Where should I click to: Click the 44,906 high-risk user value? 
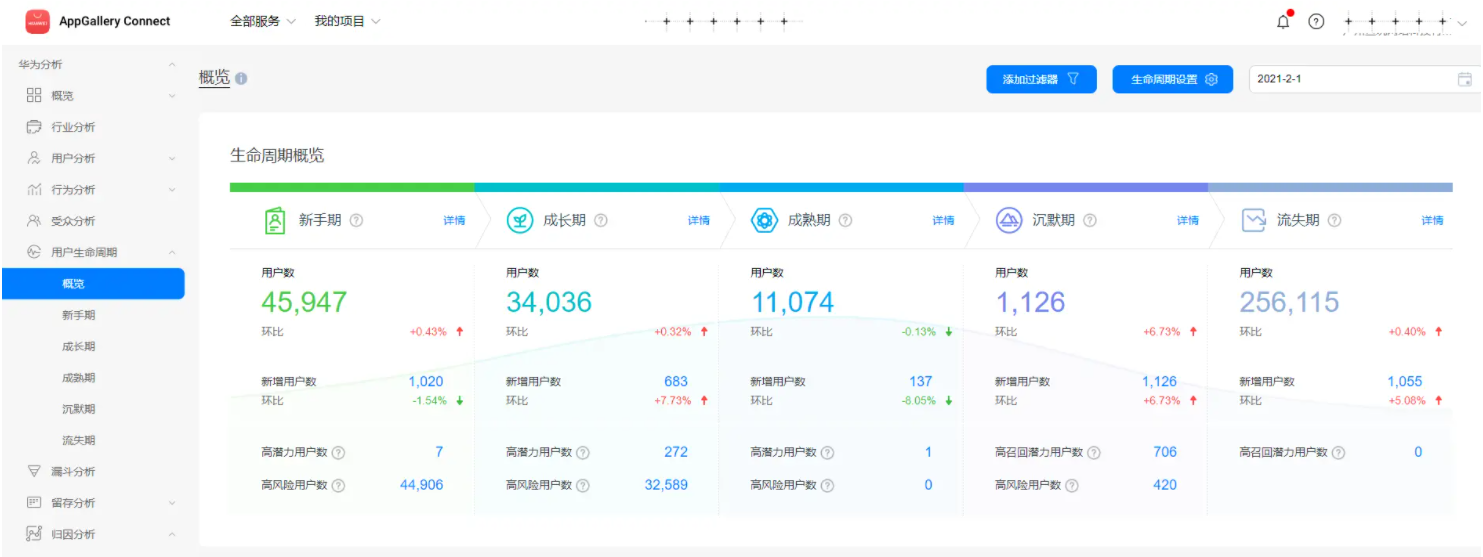tap(421, 485)
